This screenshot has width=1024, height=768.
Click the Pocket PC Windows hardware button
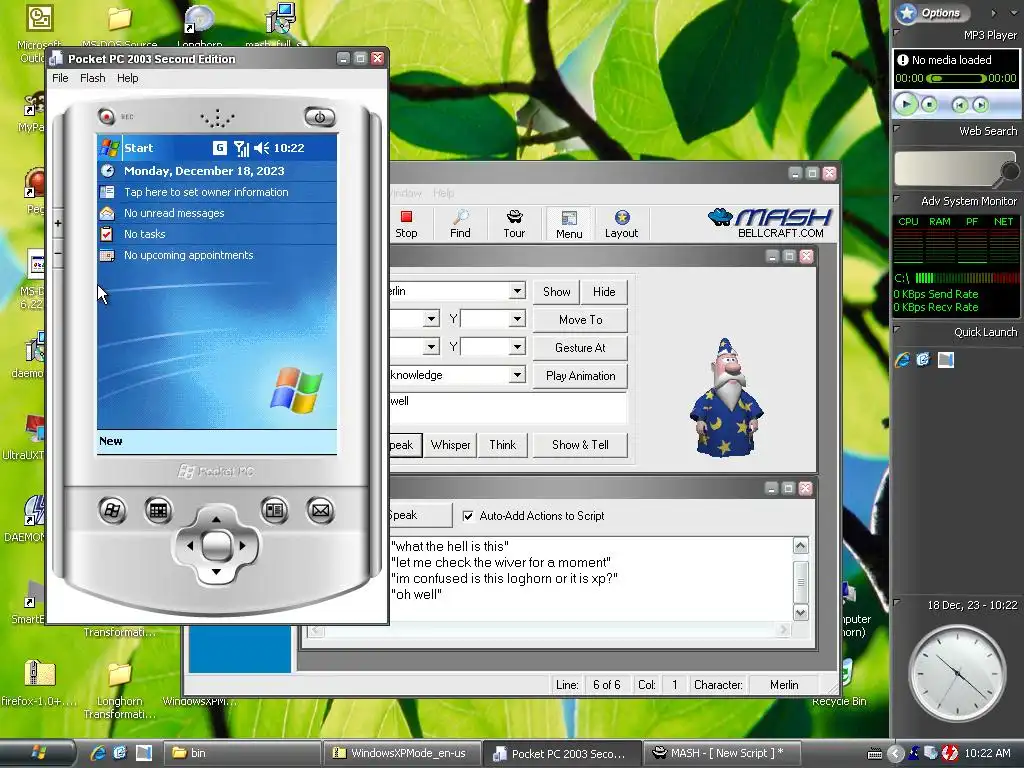[x=112, y=510]
